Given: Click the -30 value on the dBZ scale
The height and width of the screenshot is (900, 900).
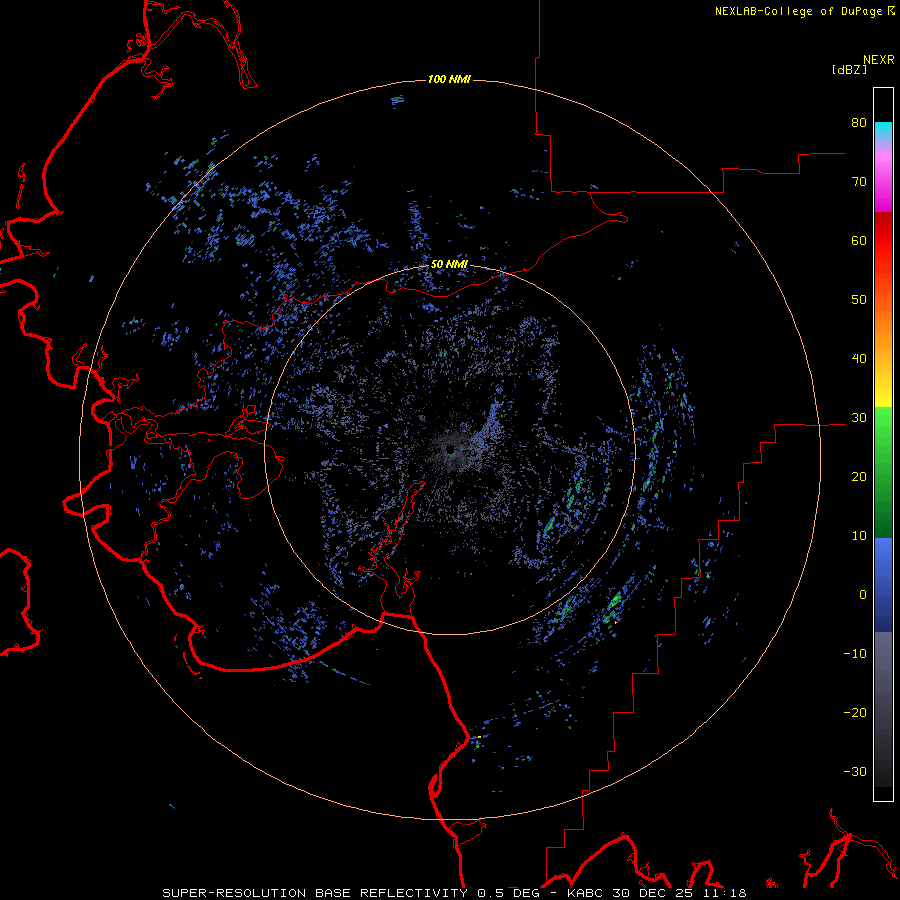Looking at the screenshot, I should tap(855, 771).
